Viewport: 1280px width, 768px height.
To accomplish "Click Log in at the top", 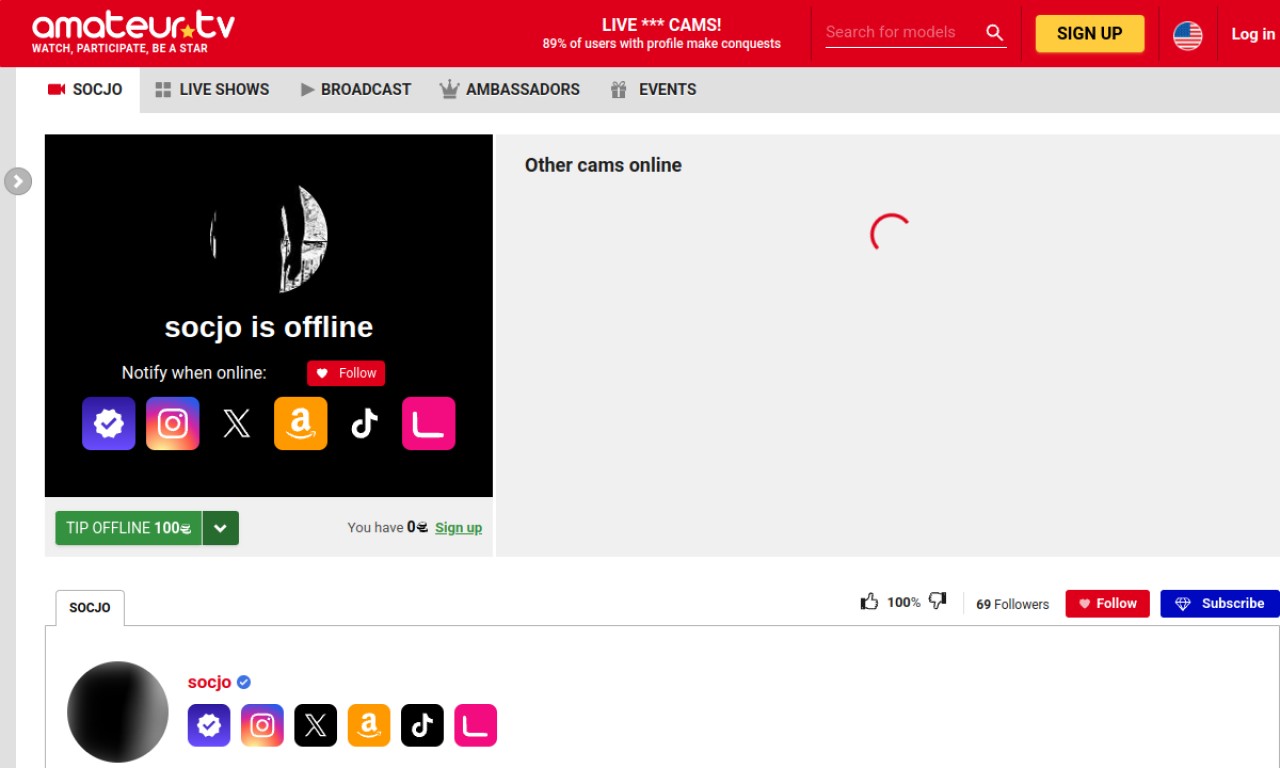I will (x=1253, y=34).
